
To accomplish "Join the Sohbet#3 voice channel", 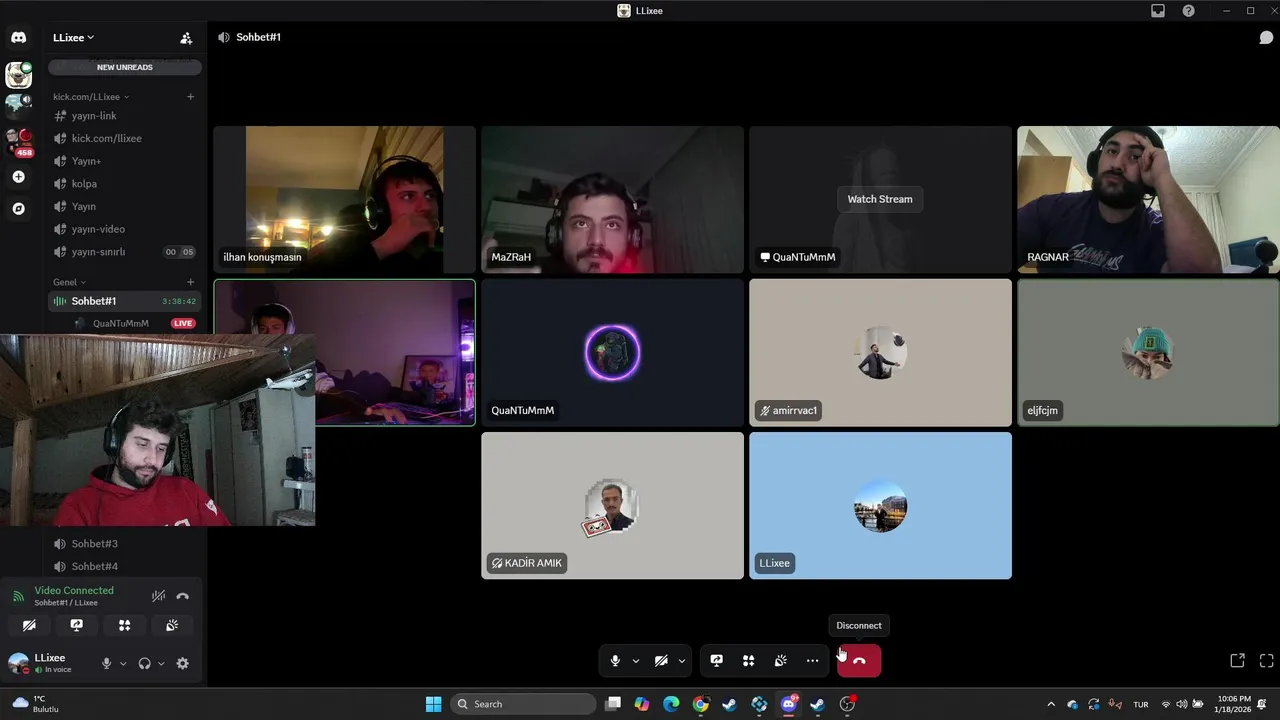I will 125,544.
